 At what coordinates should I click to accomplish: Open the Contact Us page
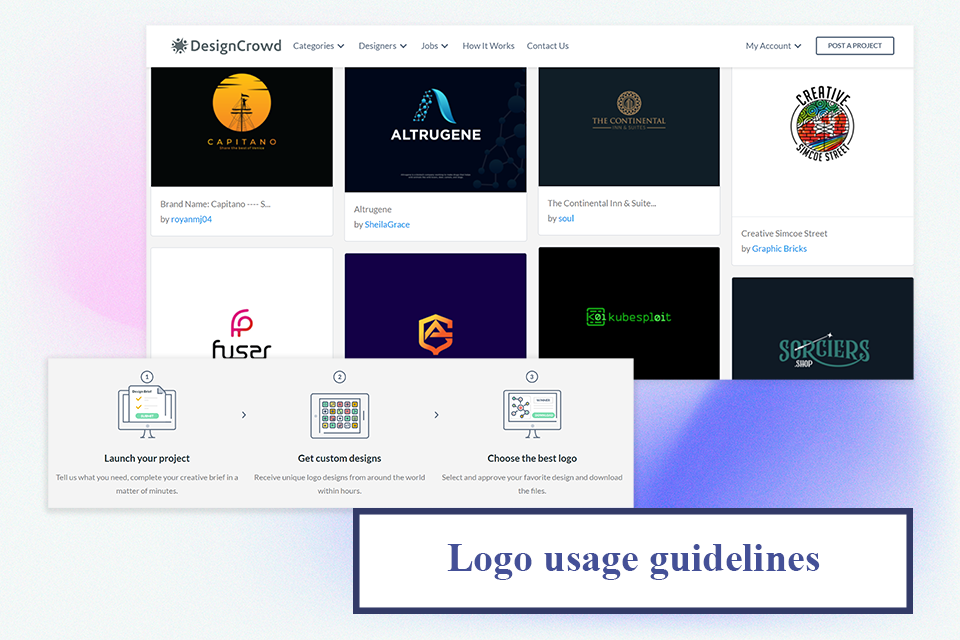(x=547, y=46)
